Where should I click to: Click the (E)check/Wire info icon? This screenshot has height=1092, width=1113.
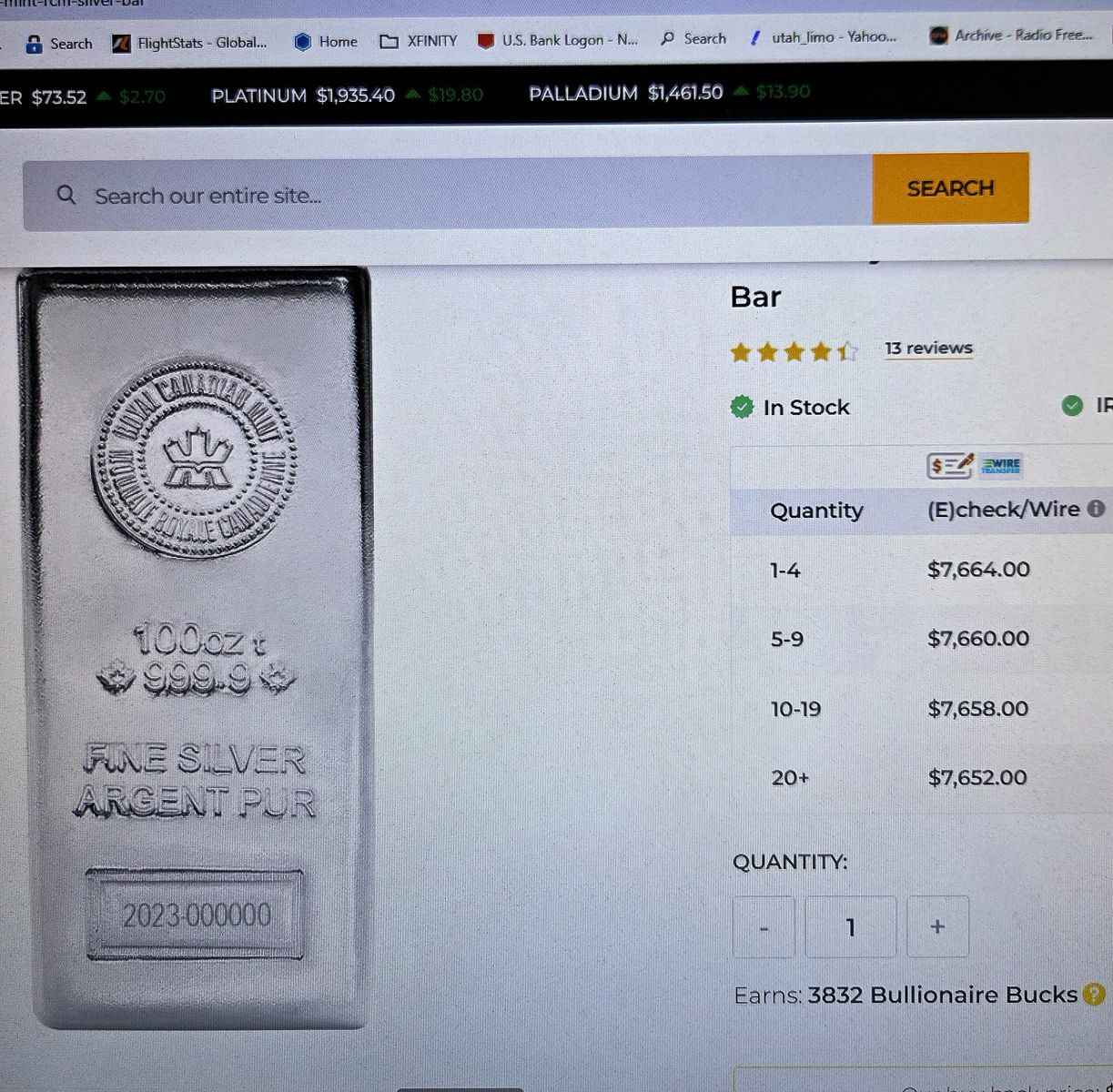[x=1096, y=509]
